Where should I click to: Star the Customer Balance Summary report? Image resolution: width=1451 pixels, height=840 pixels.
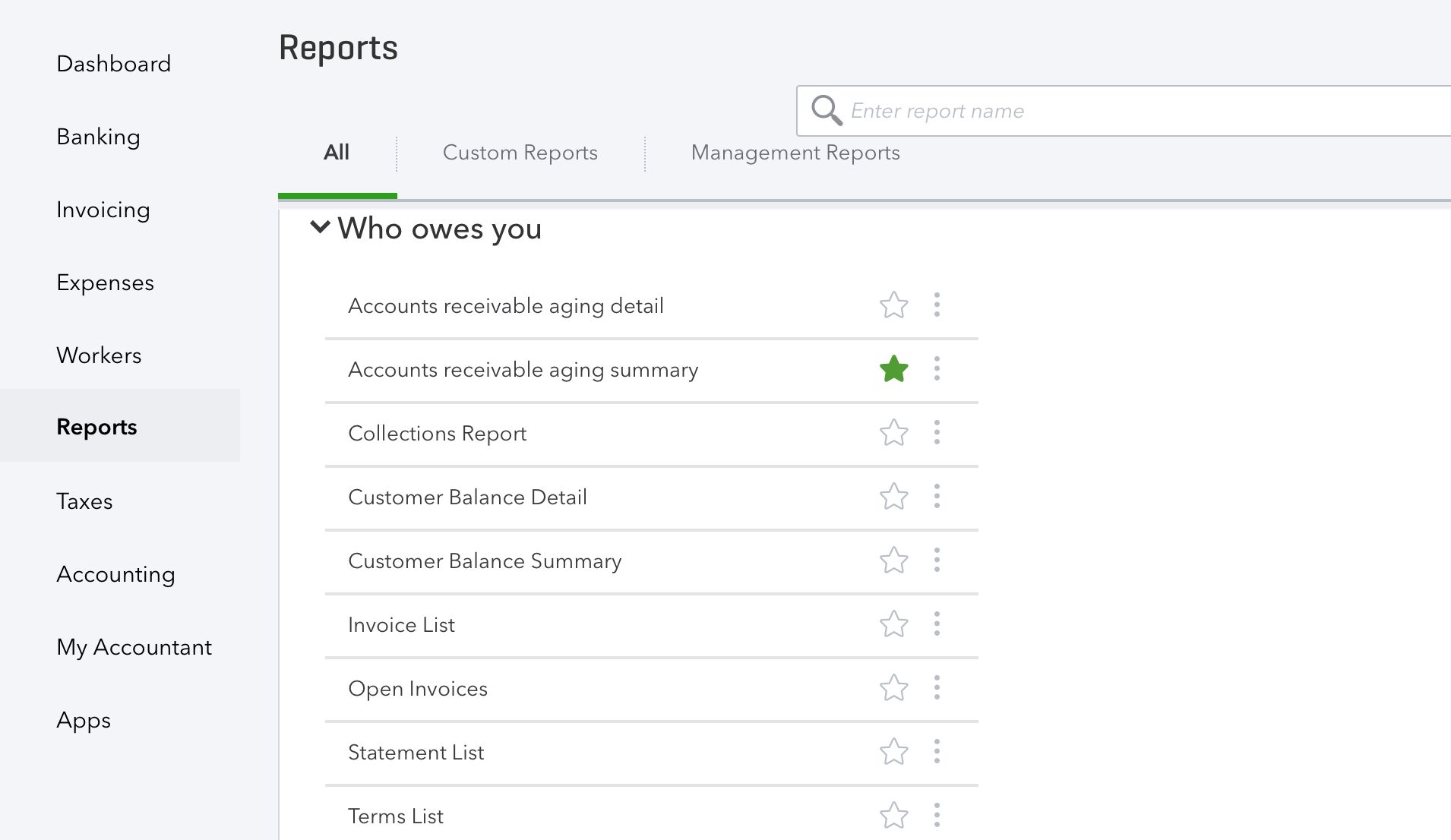click(894, 561)
